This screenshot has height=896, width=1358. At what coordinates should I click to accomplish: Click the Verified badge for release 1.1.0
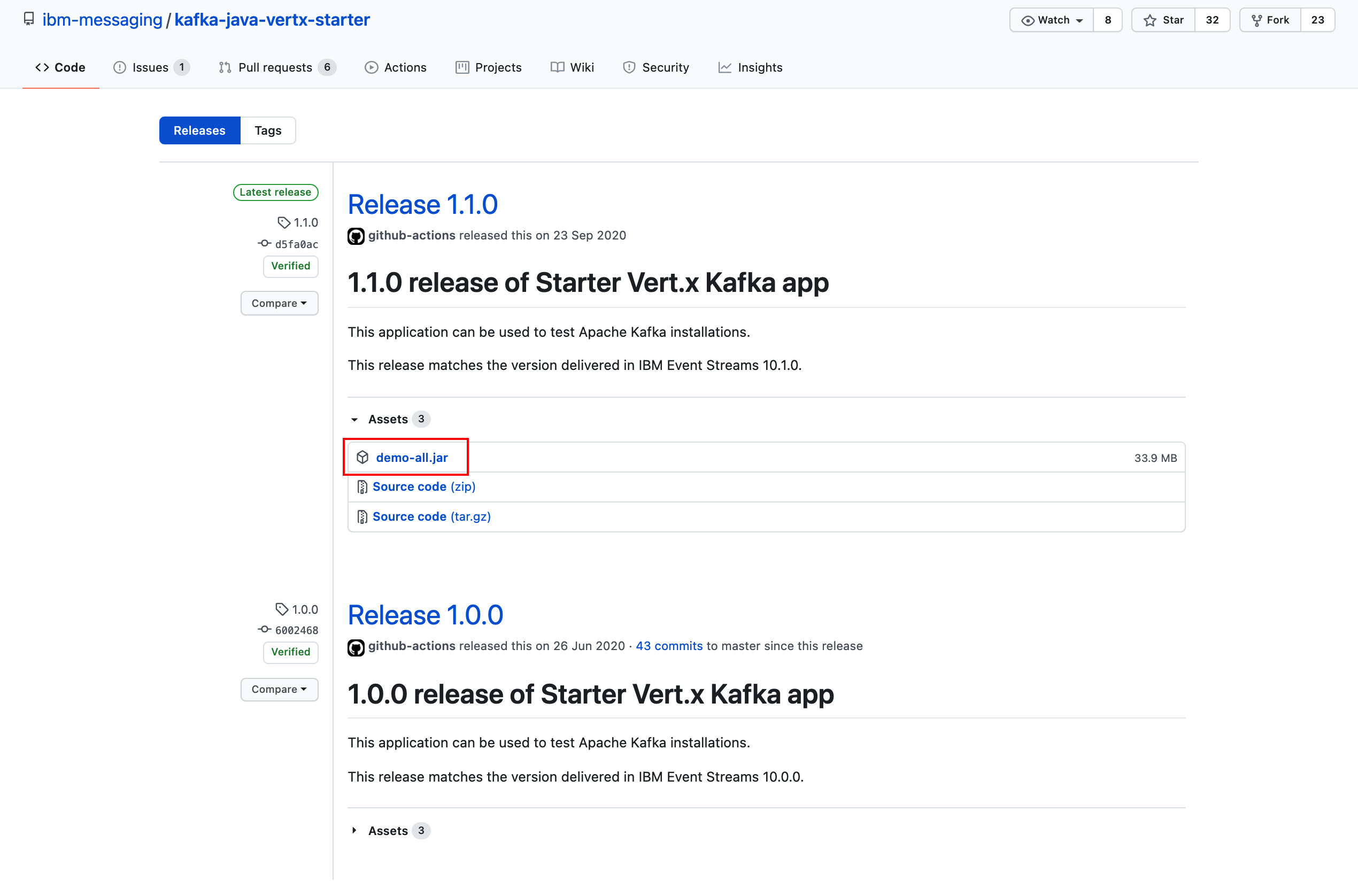pyautogui.click(x=290, y=266)
